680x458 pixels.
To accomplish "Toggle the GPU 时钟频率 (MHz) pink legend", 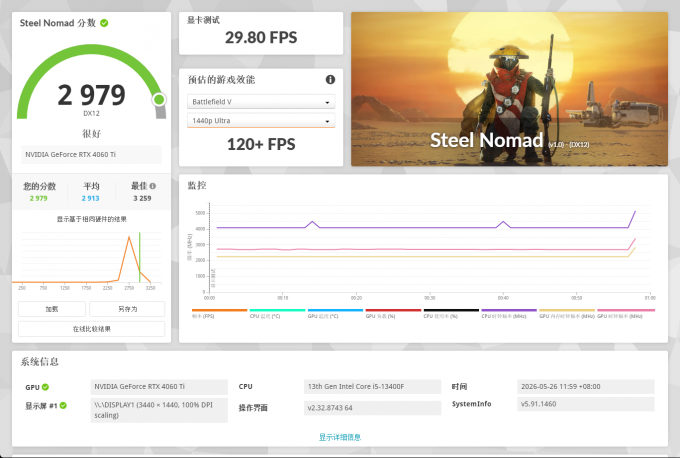I will (626, 313).
